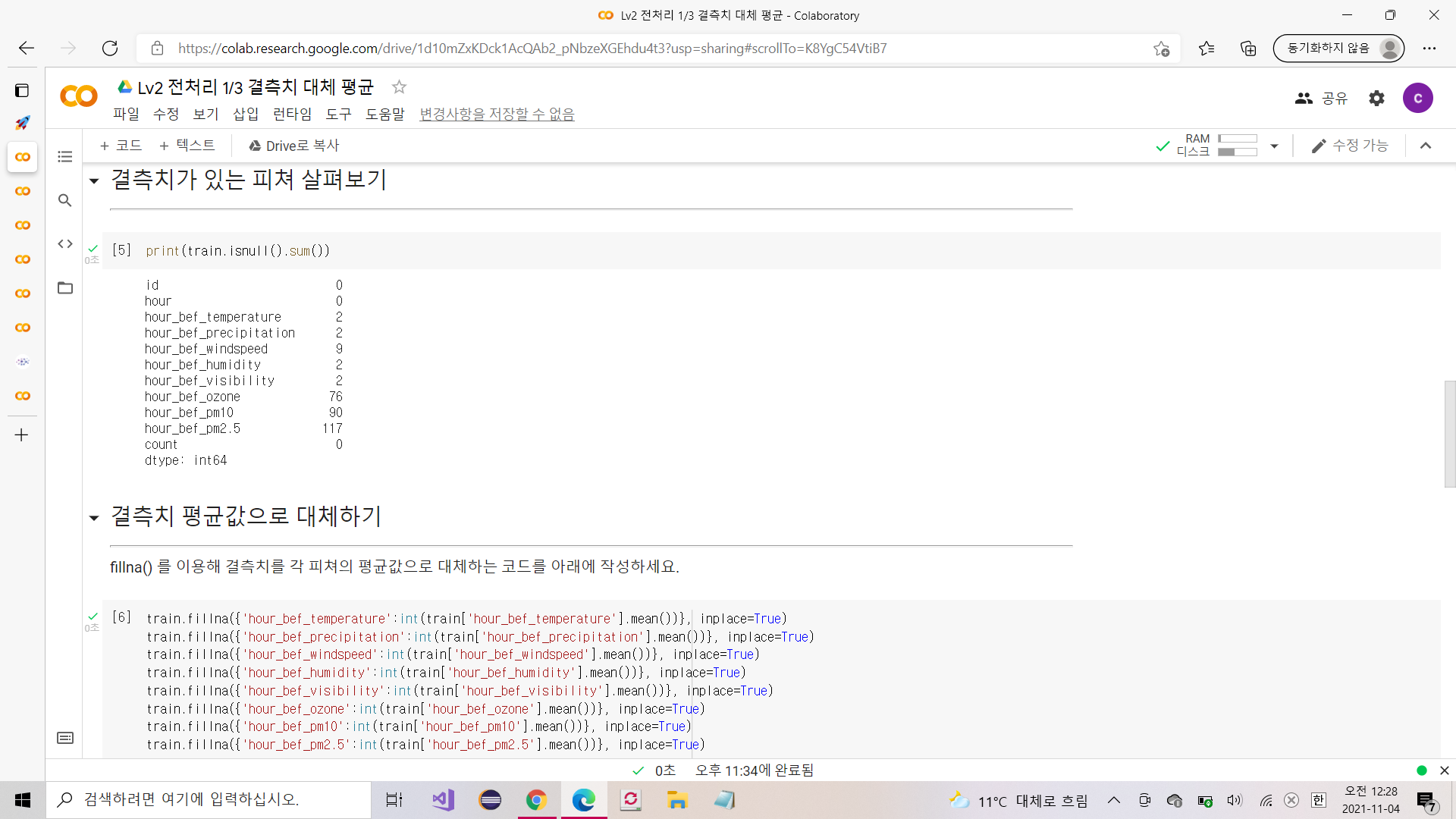Click the Colab logo
The width and height of the screenshot is (1456, 819).
point(79,96)
